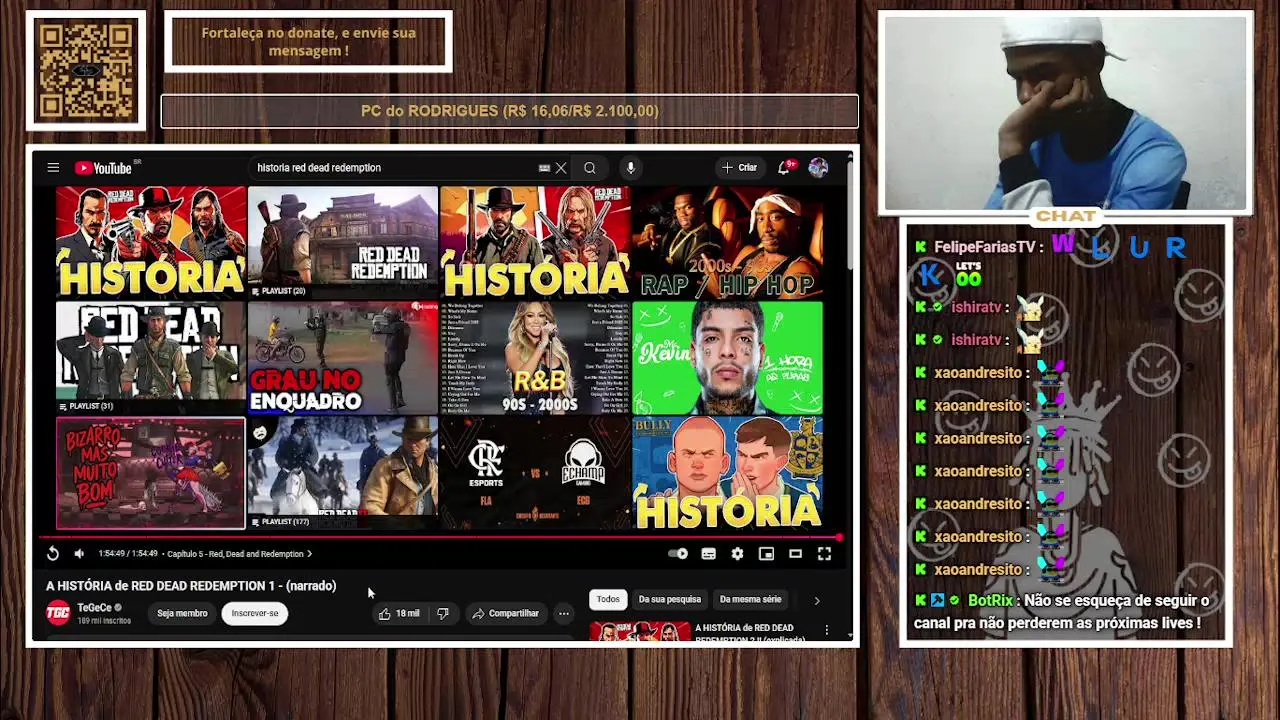Mute the video volume

pyautogui.click(x=79, y=553)
